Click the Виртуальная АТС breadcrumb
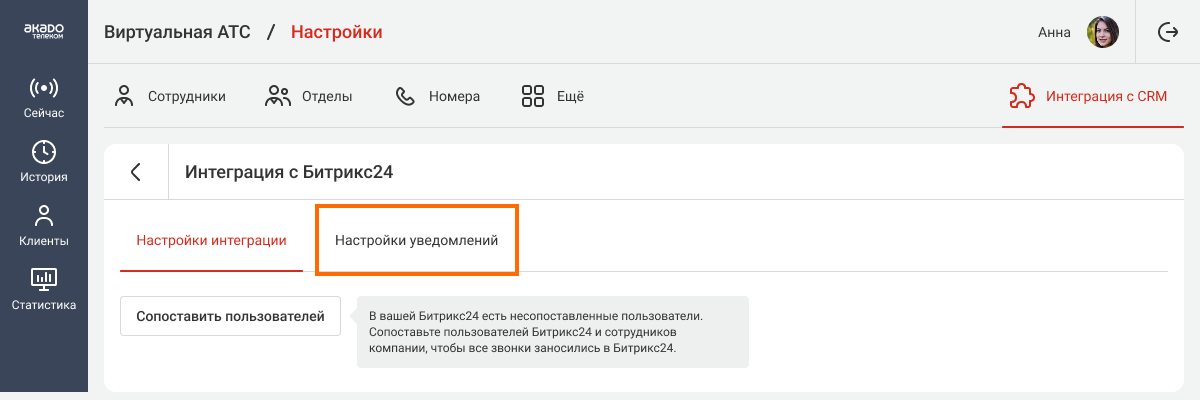This screenshot has height=400, width=1200. click(x=177, y=32)
